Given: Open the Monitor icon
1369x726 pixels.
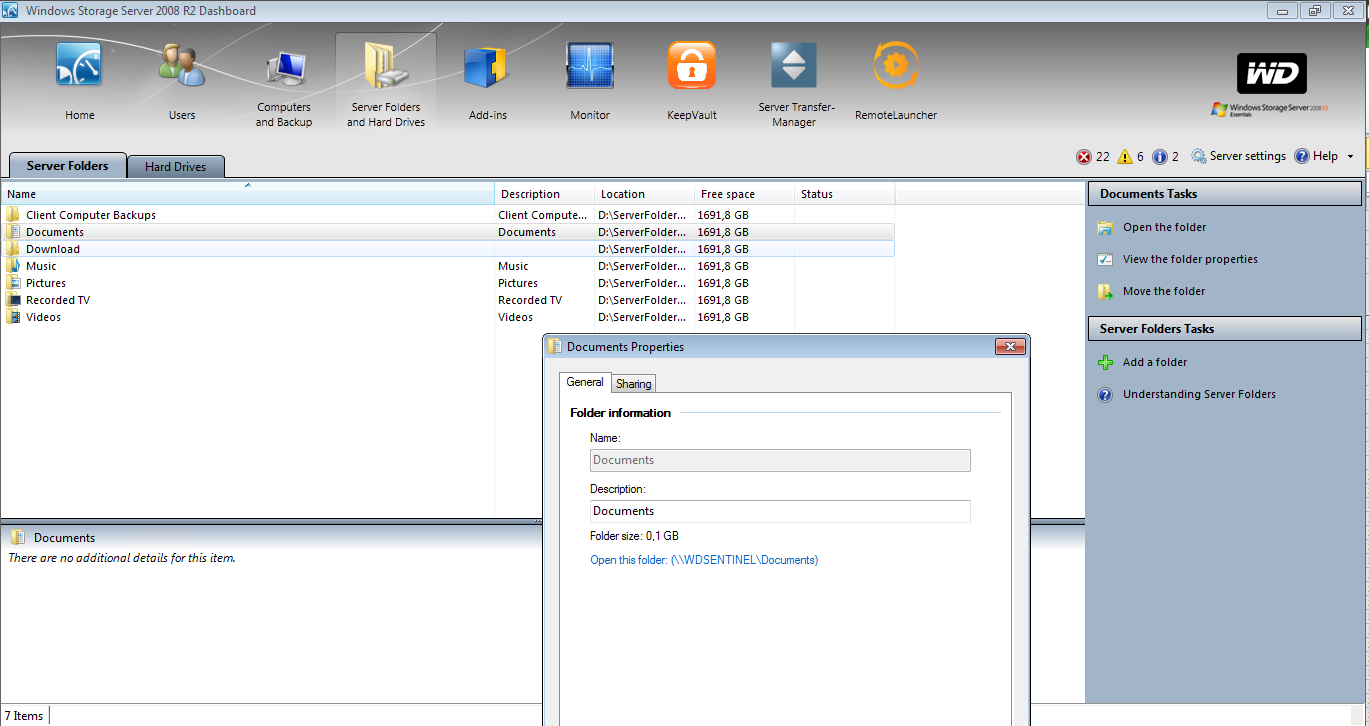Looking at the screenshot, I should coord(590,66).
